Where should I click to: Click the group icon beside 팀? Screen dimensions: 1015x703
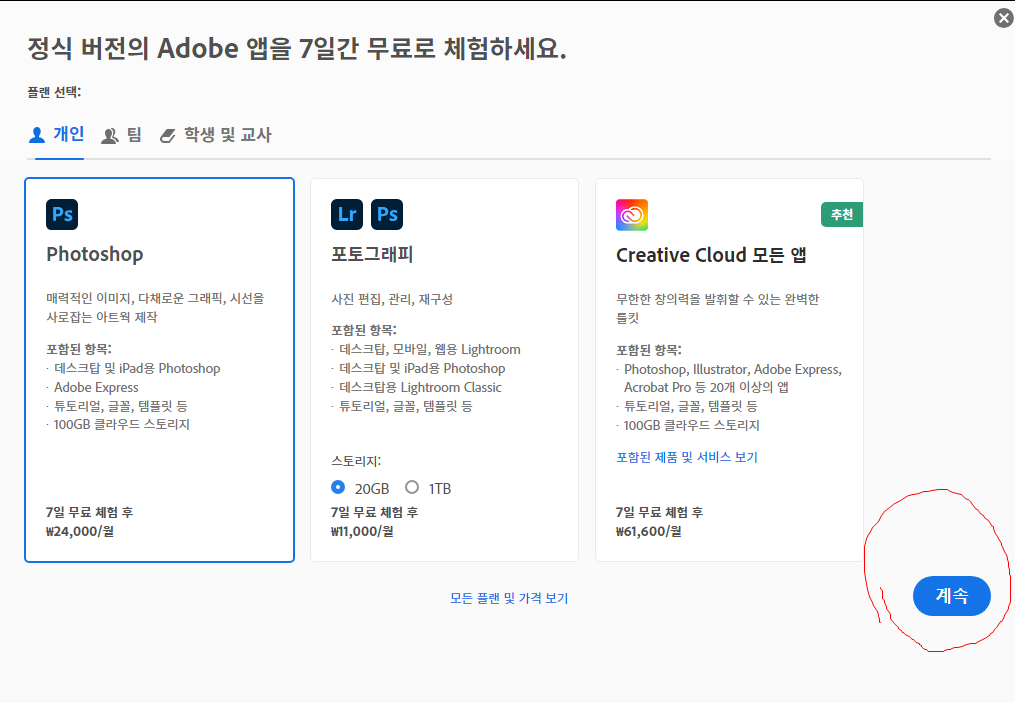110,135
